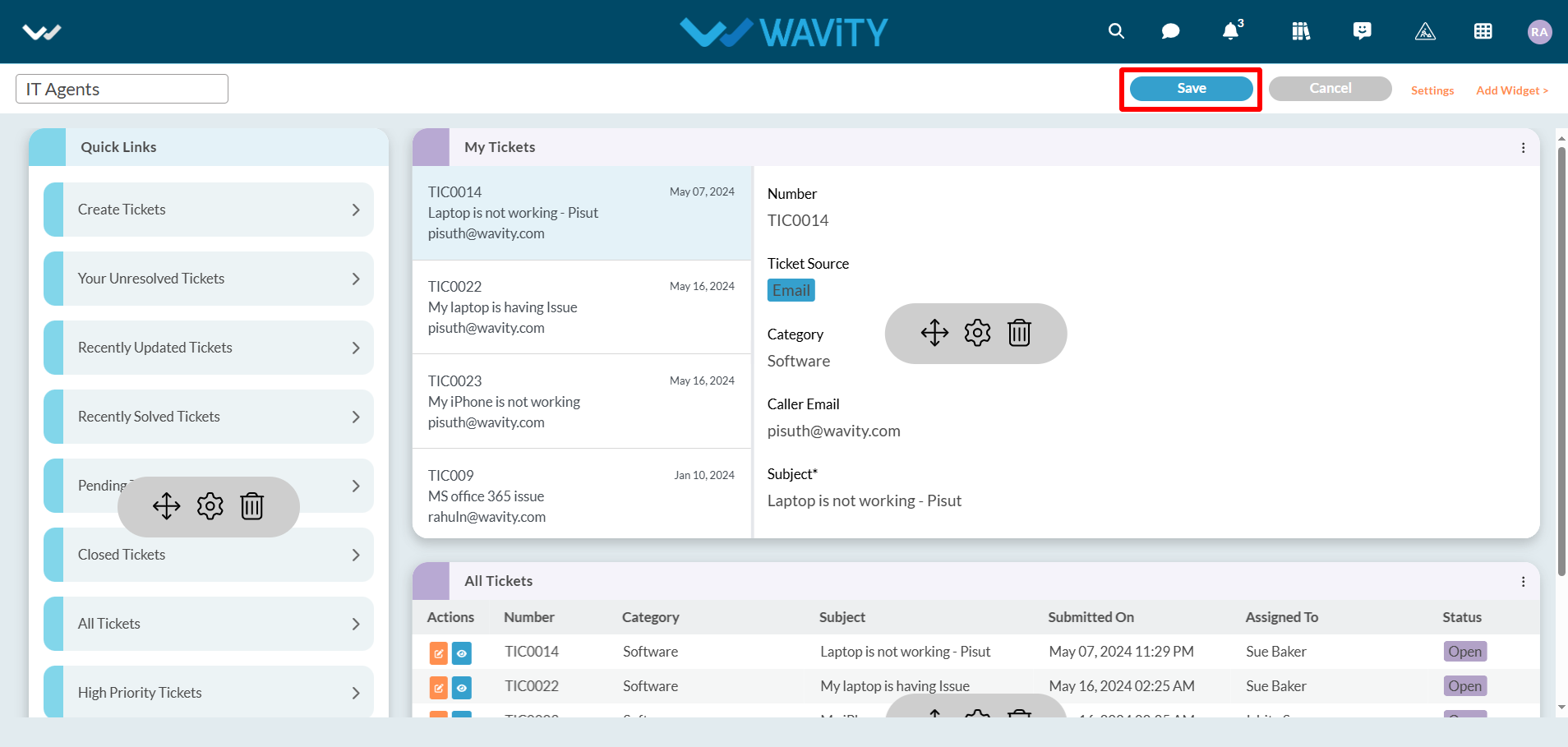Open the RA user avatar menu

click(1539, 32)
